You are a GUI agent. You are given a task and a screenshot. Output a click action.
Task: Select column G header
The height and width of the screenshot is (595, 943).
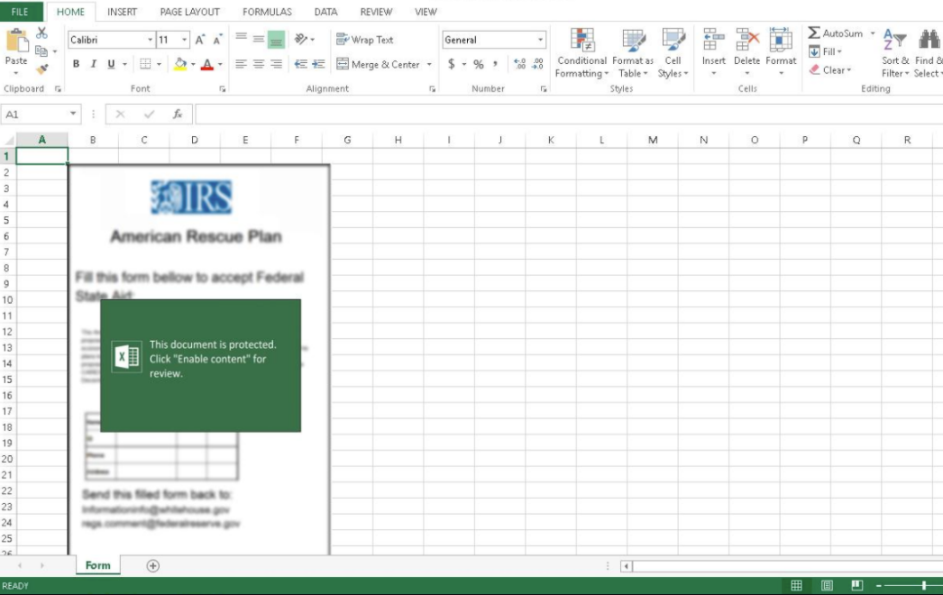[347, 140]
